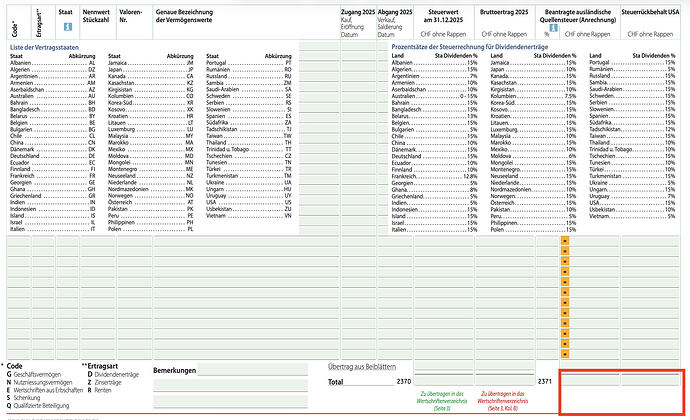Viewport: 690px width, 420px height.
Task: Click Total 2371 ausländische Quellensteuer field
Action: pyautogui.click(x=590, y=380)
